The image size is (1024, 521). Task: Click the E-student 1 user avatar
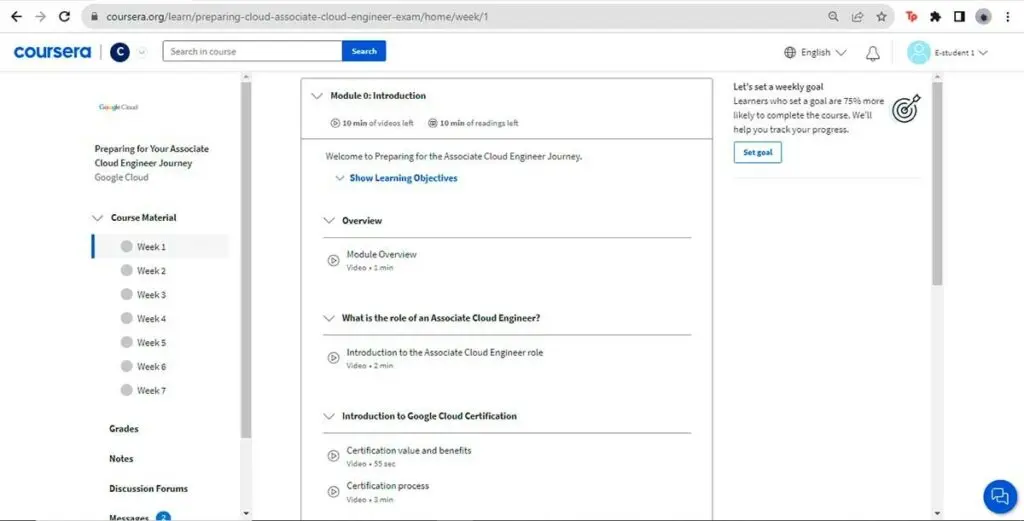tap(918, 52)
